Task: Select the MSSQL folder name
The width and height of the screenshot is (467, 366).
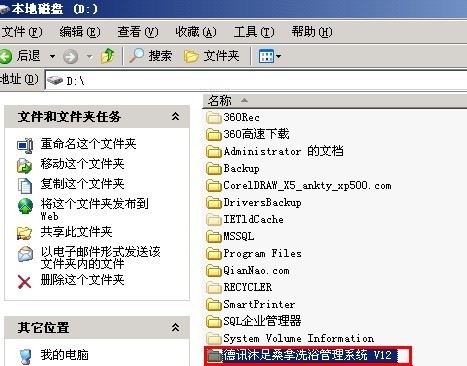Action: click(x=239, y=236)
